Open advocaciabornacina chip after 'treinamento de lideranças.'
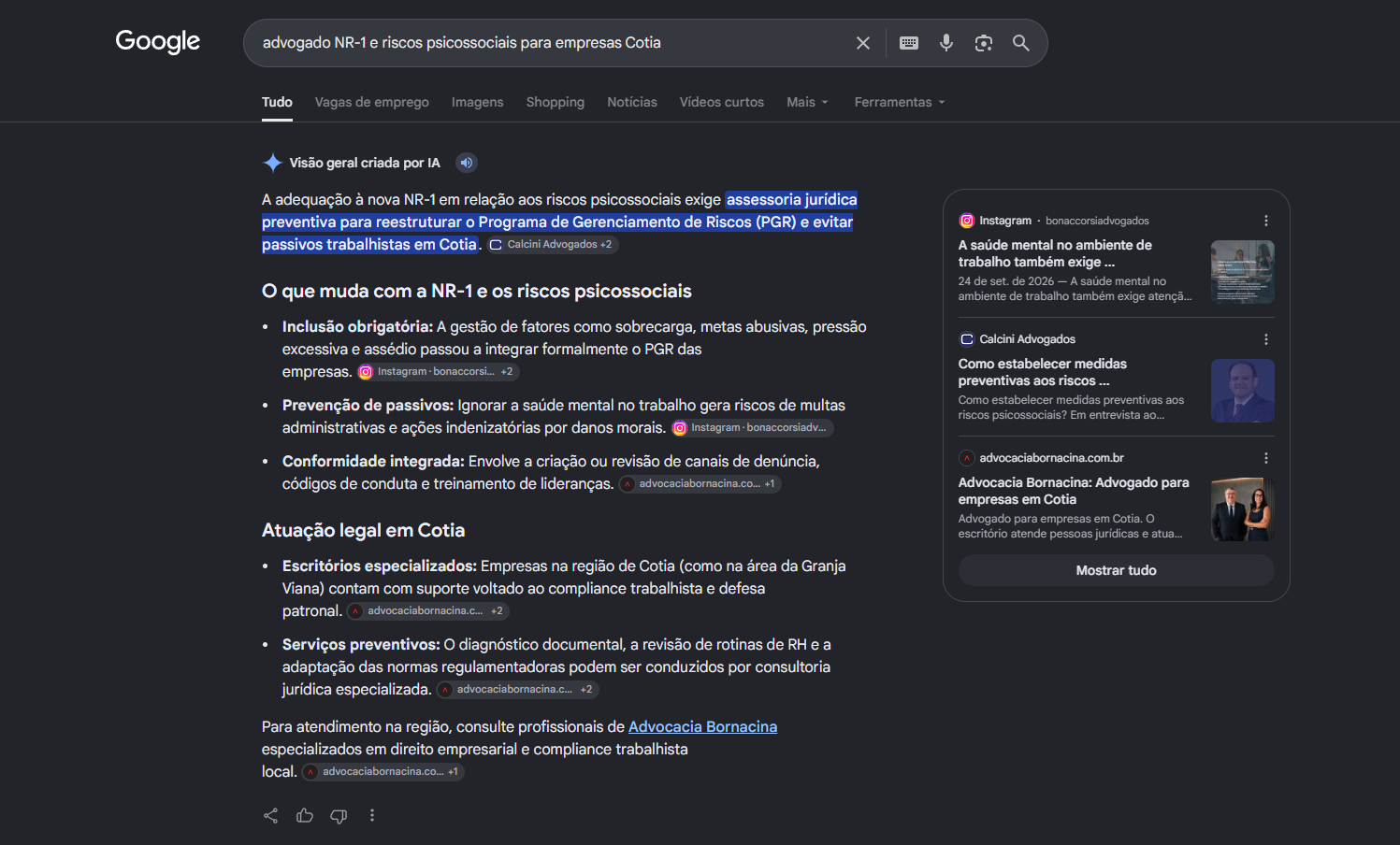 click(700, 484)
